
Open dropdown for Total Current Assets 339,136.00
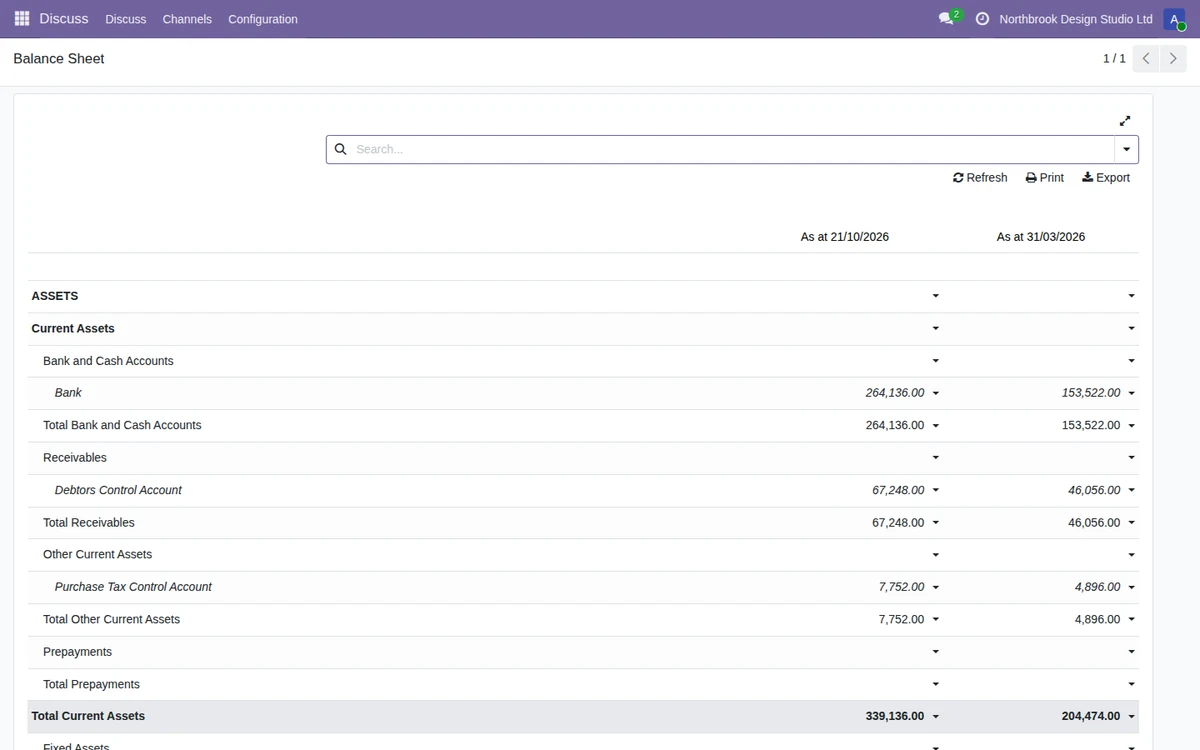coord(936,717)
